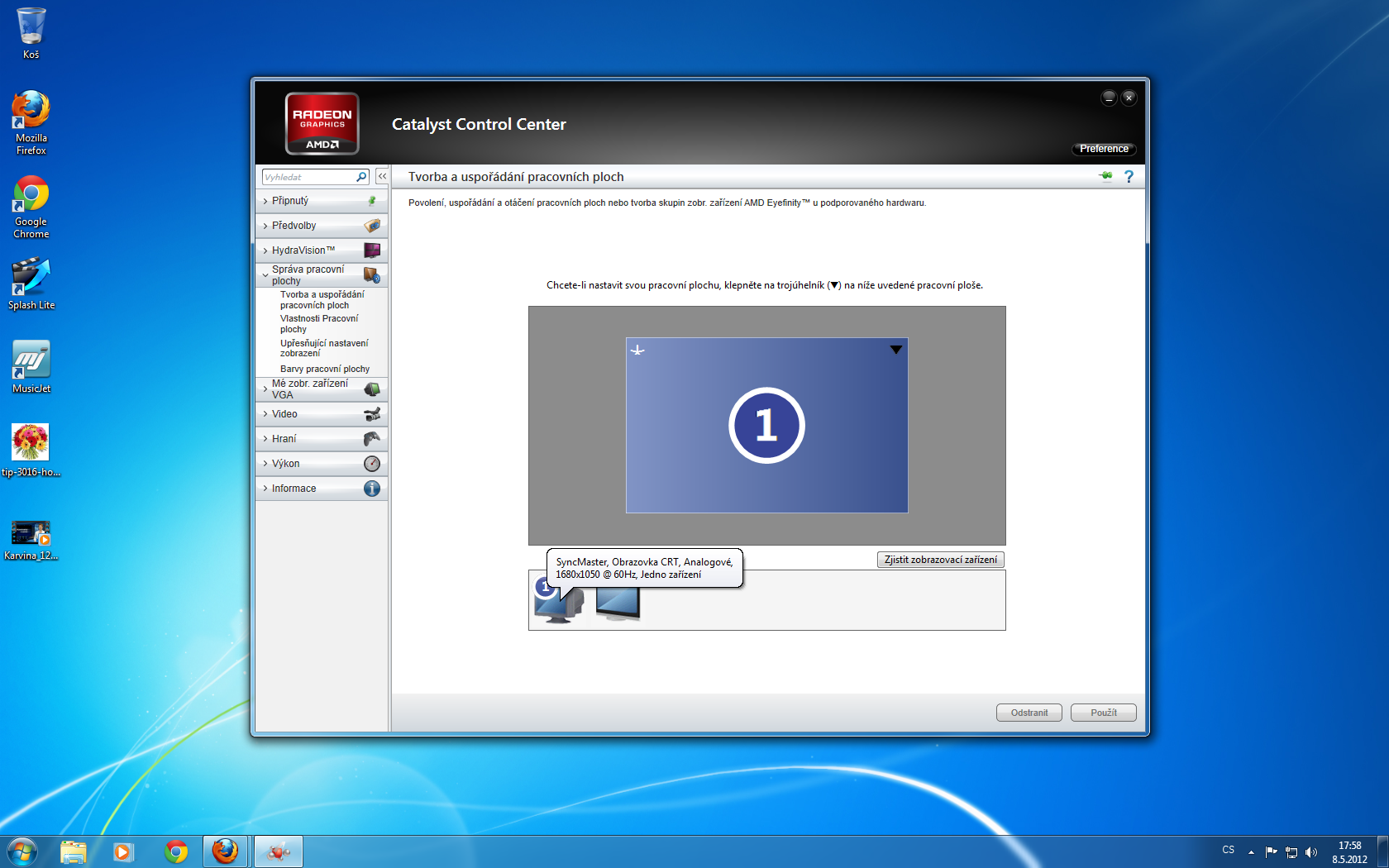
Task: Click the Mé zobr. zařízení VGA icon
Action: [x=372, y=389]
